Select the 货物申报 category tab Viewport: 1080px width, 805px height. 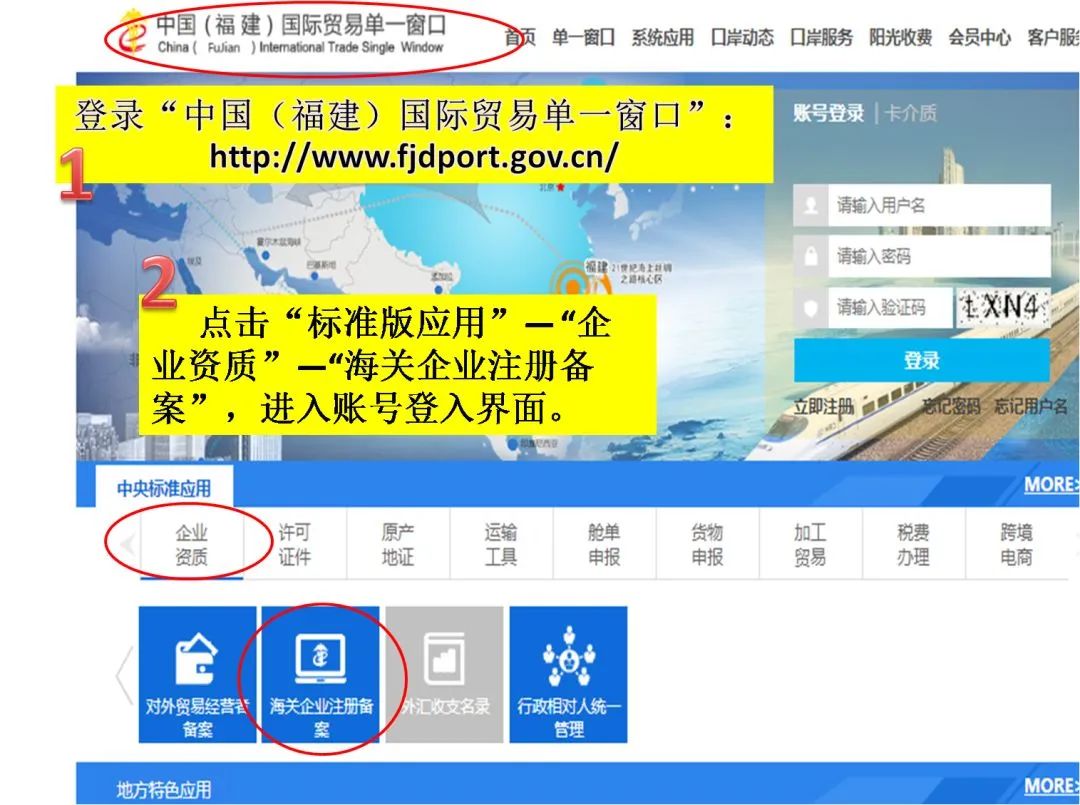coord(707,545)
